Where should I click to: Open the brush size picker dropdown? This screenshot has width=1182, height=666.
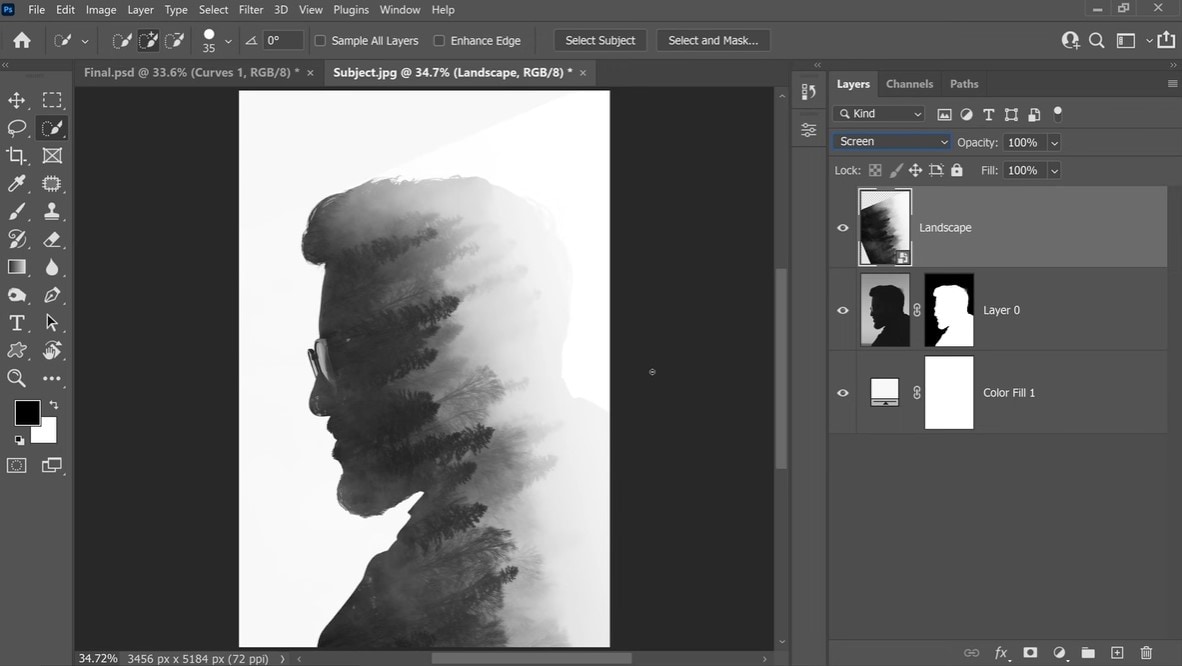pyautogui.click(x=228, y=41)
